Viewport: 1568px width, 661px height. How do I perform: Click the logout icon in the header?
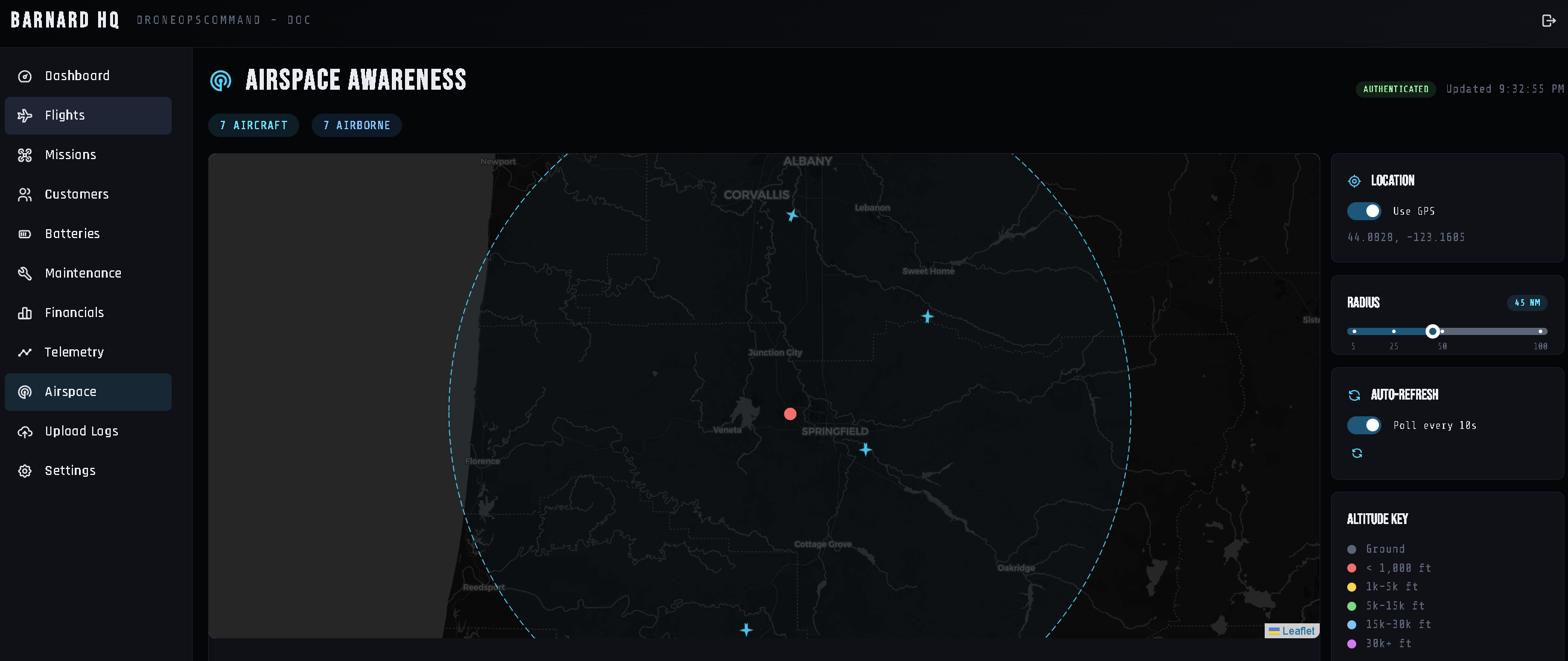coord(1548,21)
